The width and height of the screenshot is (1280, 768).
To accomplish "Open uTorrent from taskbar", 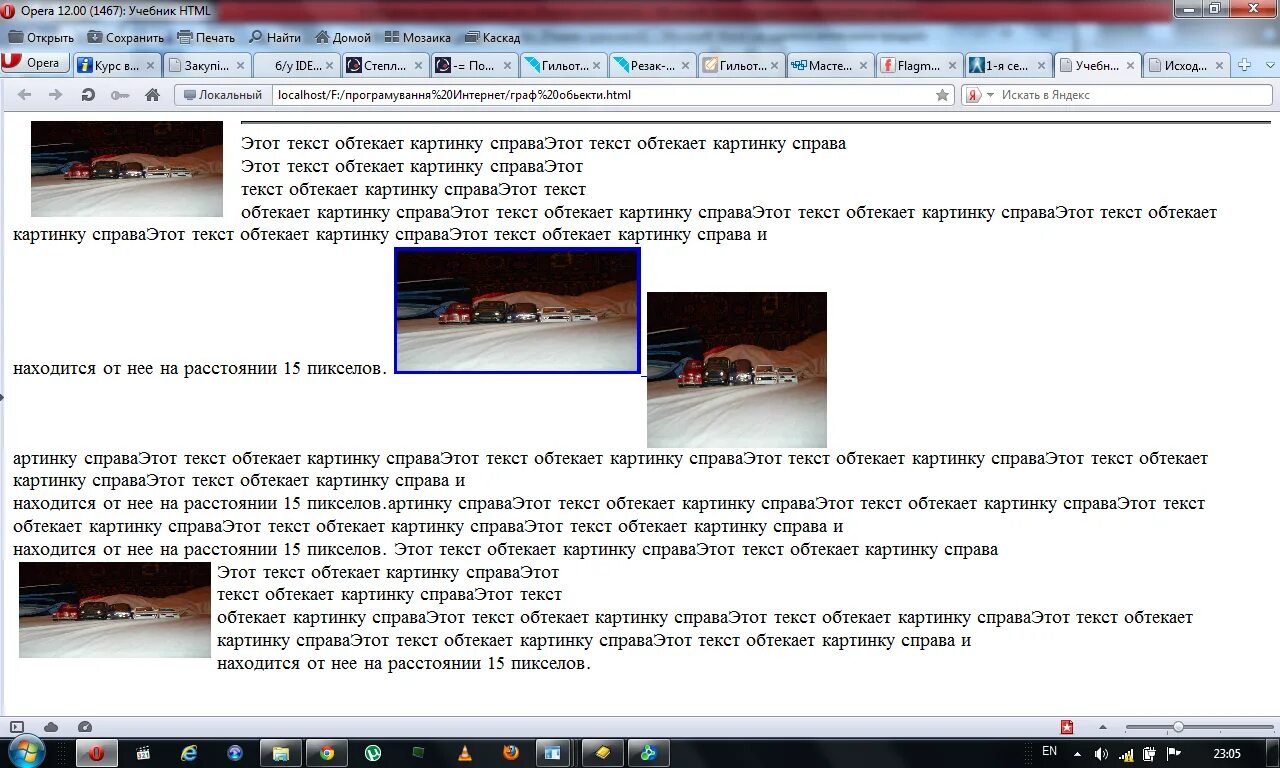I will pos(373,753).
